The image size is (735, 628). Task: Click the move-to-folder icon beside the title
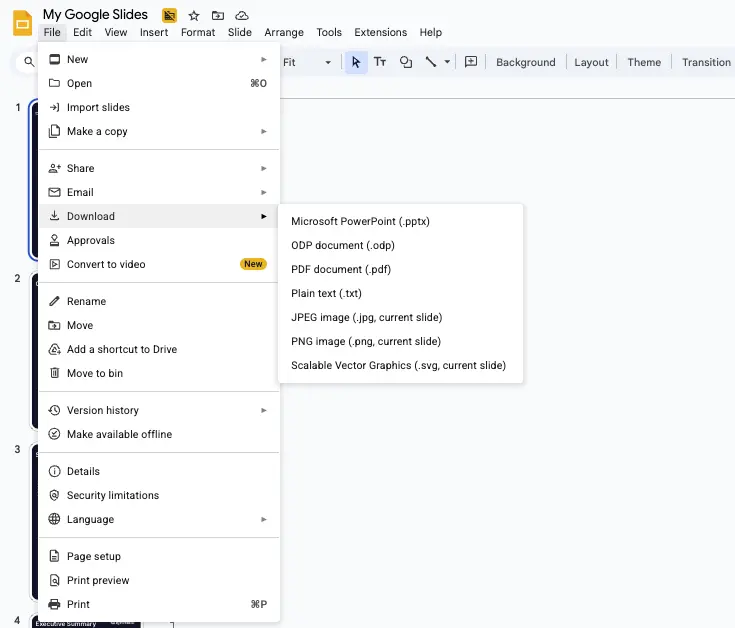[218, 16]
